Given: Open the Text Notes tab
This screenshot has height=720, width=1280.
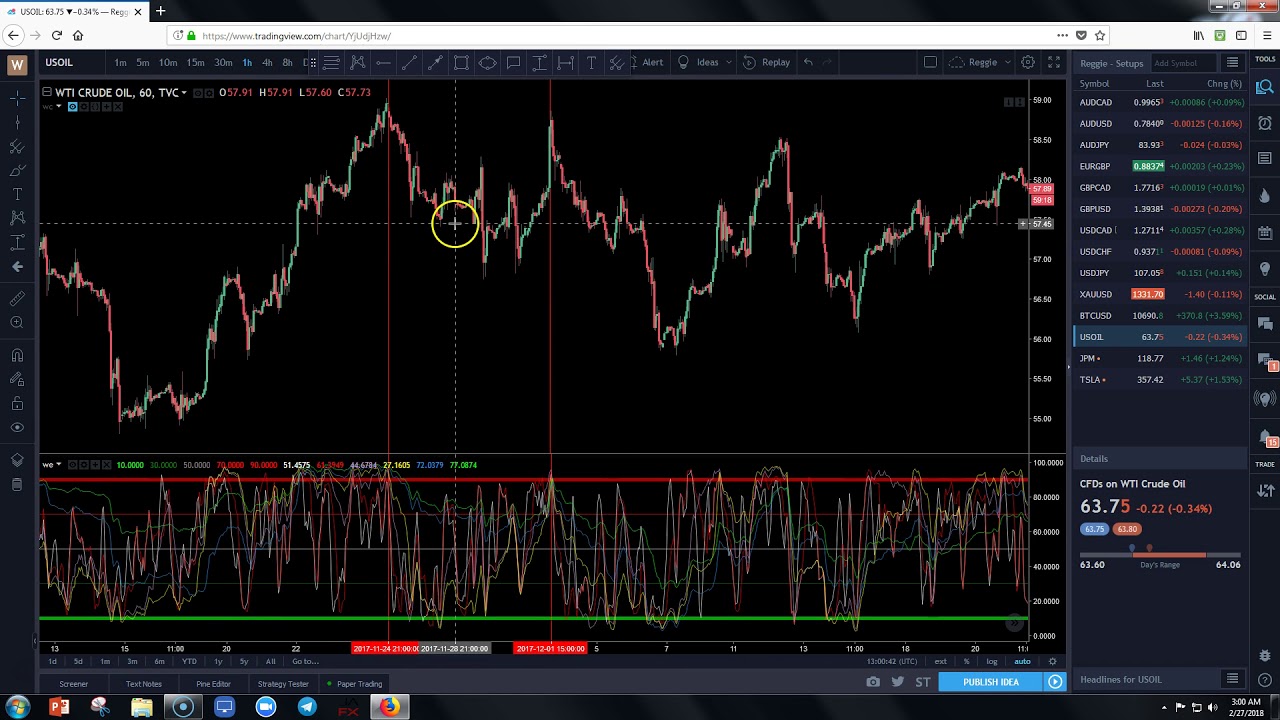Looking at the screenshot, I should click(x=143, y=684).
